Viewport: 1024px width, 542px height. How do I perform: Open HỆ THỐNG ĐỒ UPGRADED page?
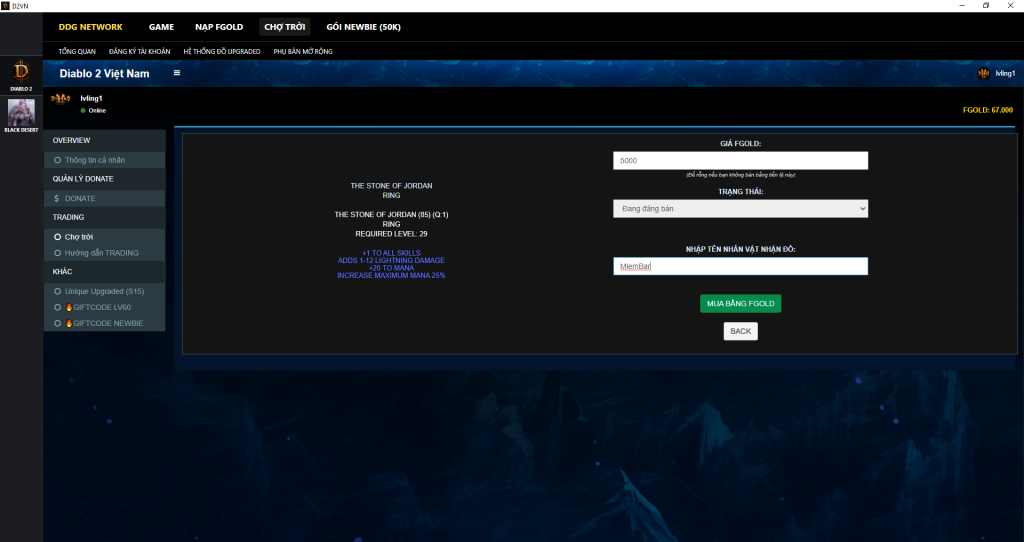click(x=222, y=51)
